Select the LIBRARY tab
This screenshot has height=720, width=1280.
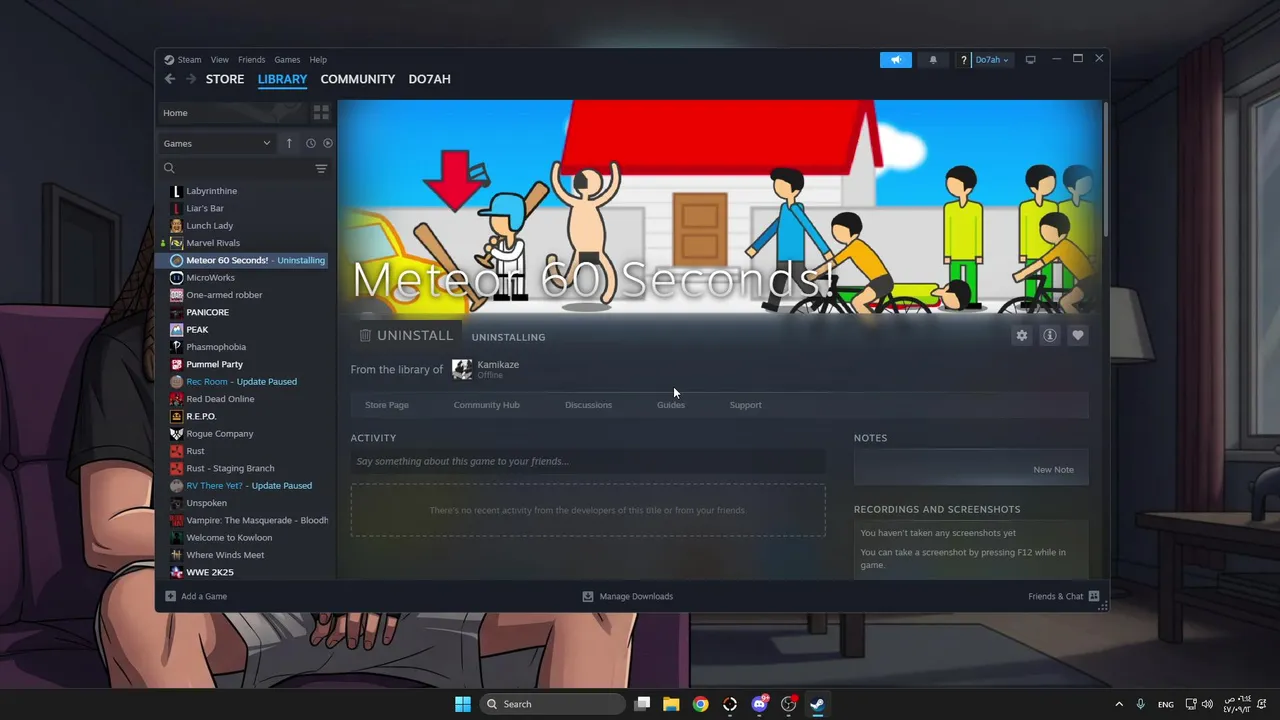(x=282, y=79)
